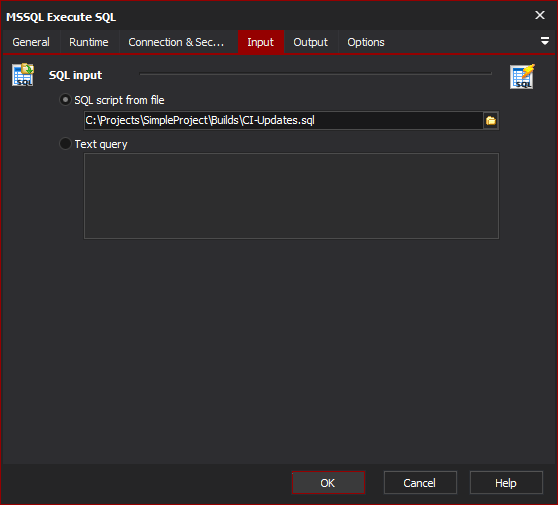Open the General tab
The width and height of the screenshot is (558, 505).
click(31, 42)
